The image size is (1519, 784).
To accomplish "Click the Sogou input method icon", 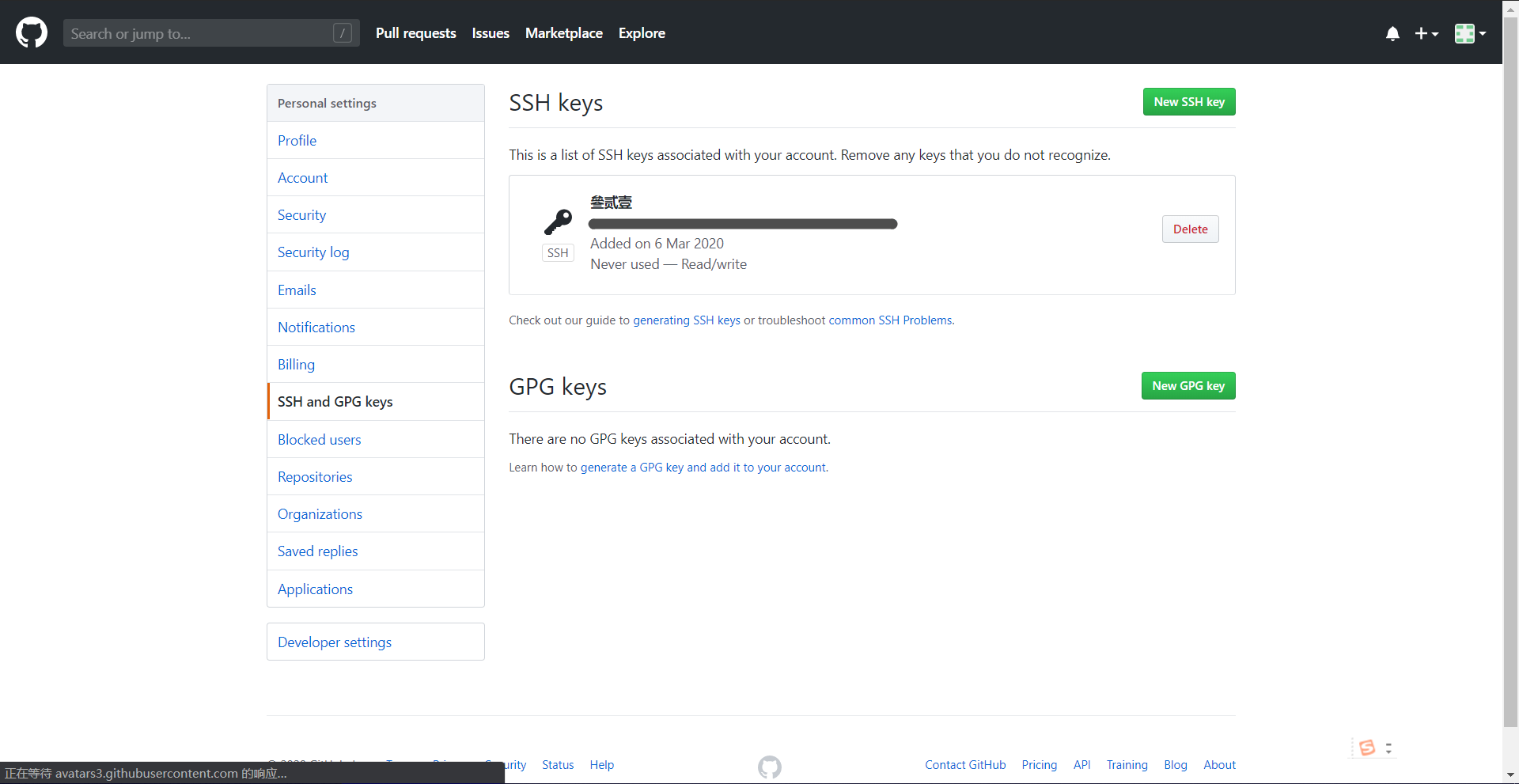I will (1367, 748).
